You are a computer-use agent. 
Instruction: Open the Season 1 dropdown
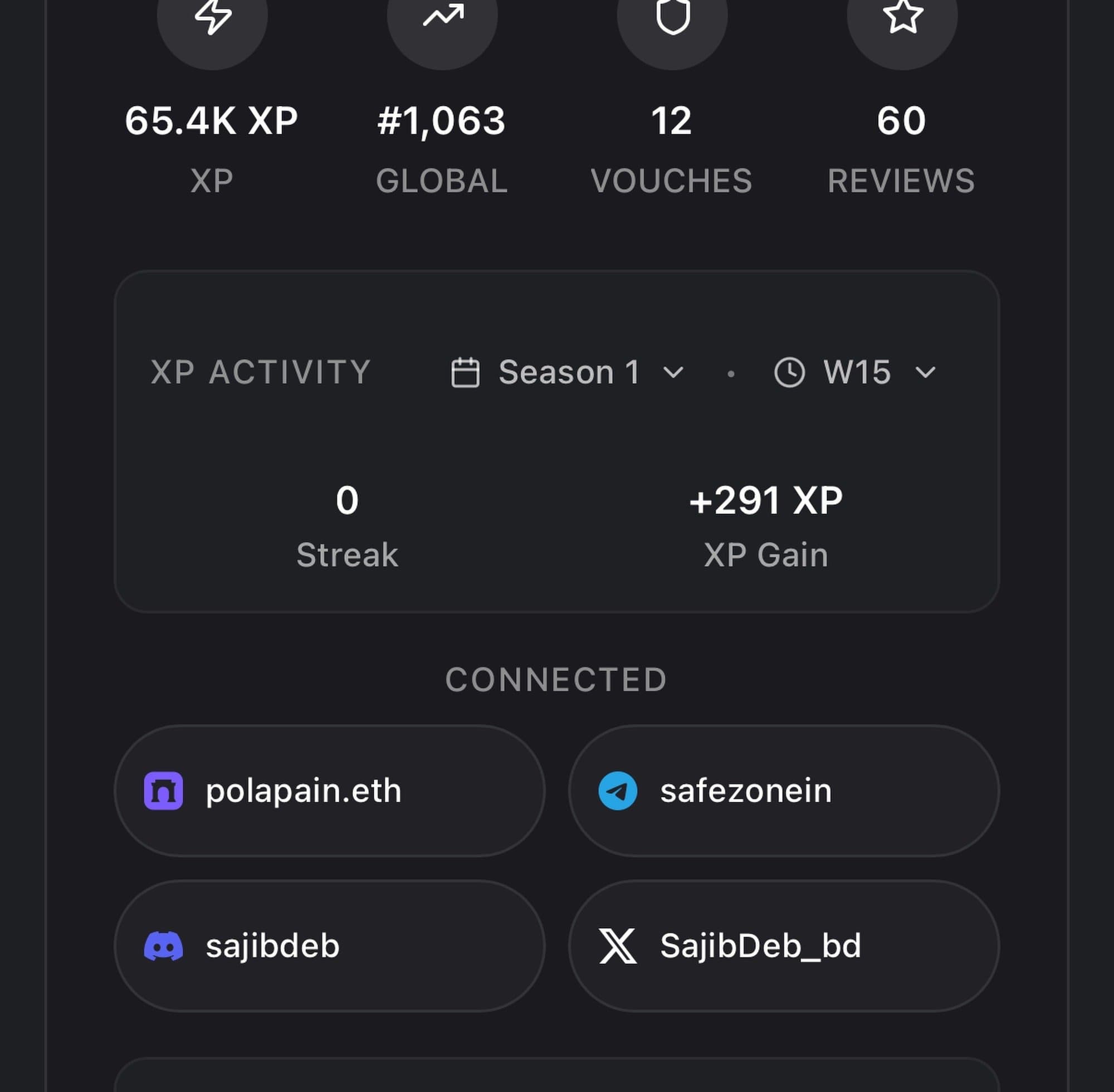569,373
